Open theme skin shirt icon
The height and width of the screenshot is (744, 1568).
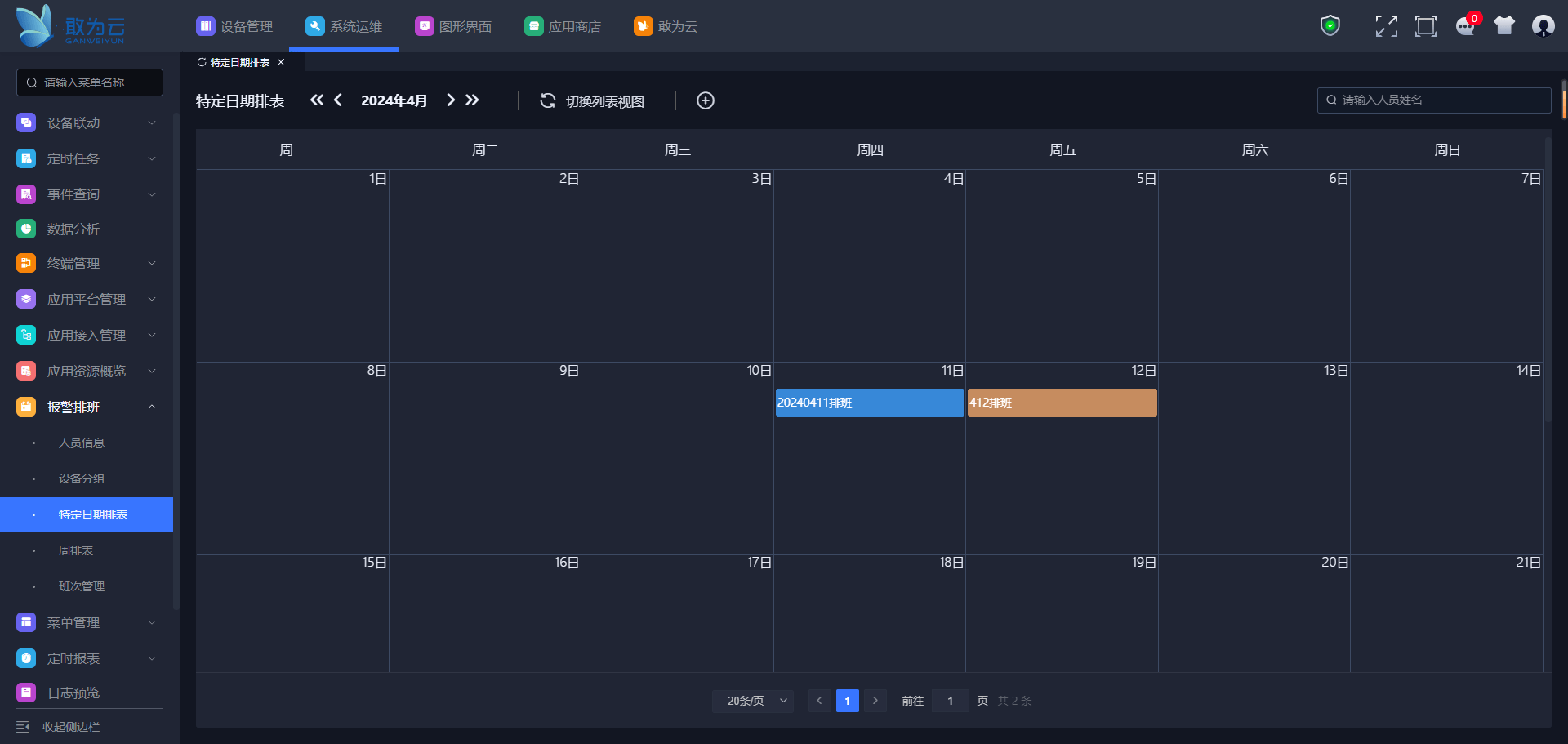1504,26
